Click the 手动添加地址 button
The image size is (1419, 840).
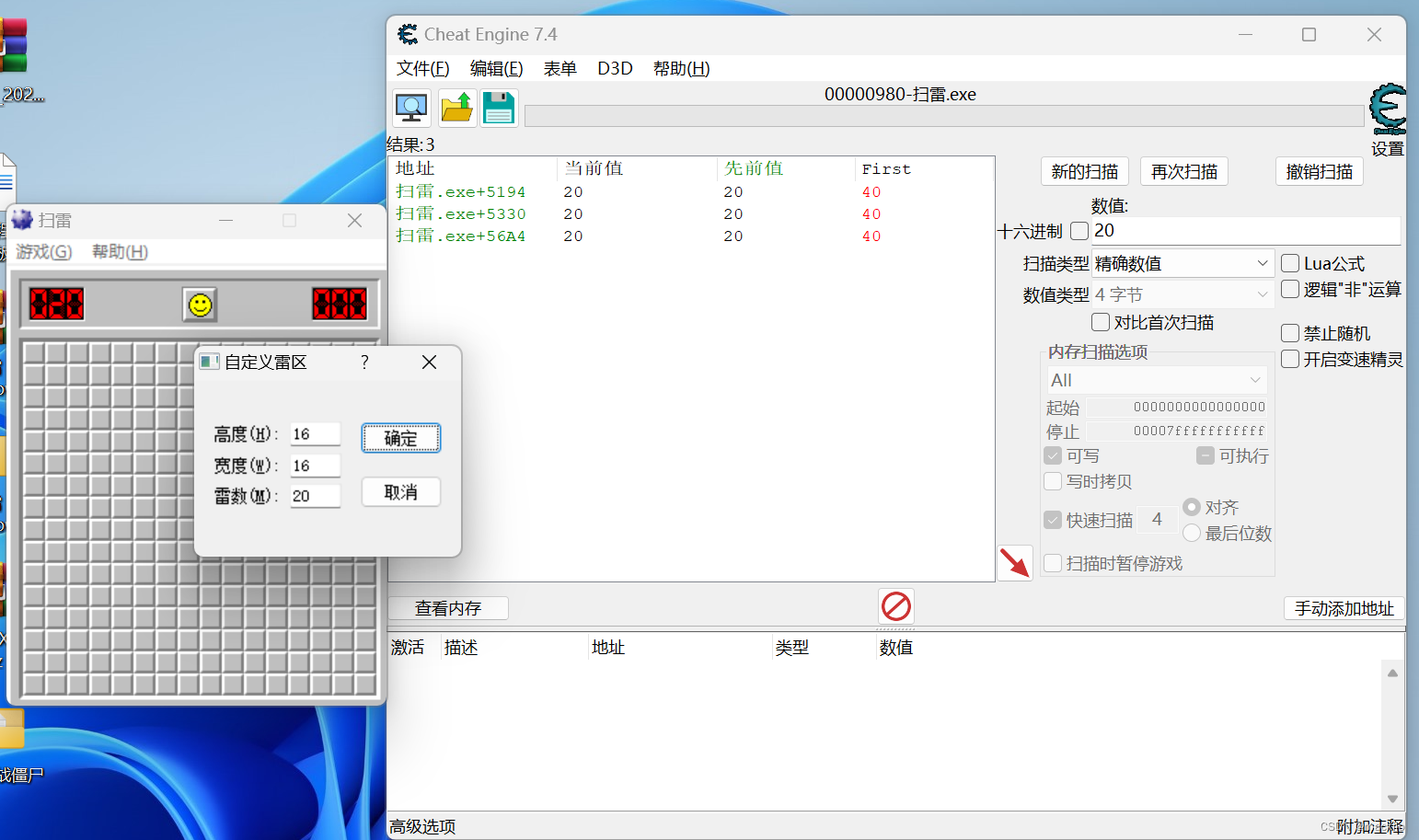coord(1344,608)
